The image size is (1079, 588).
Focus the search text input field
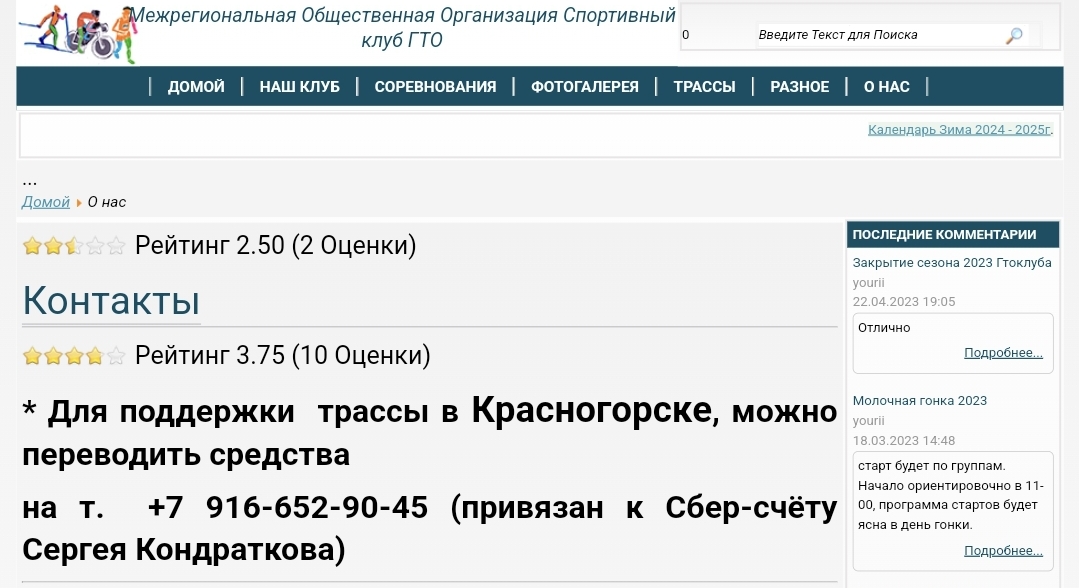[x=879, y=35]
